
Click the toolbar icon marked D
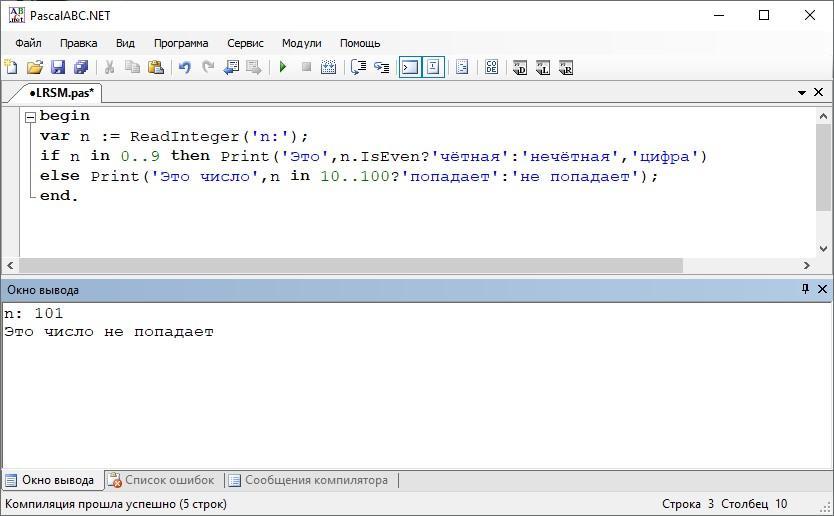[x=520, y=68]
